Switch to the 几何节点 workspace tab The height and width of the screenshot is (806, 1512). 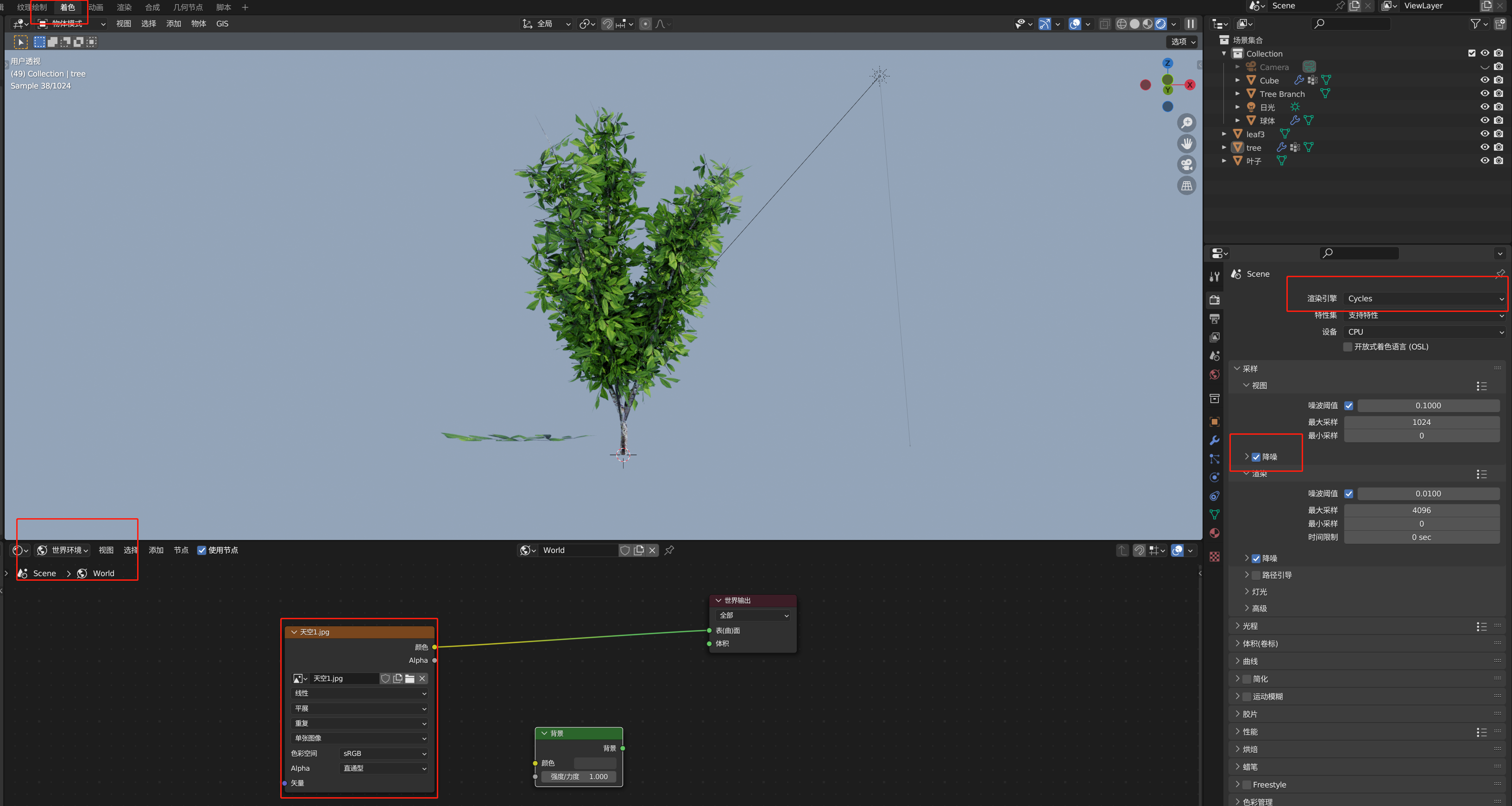pyautogui.click(x=188, y=7)
